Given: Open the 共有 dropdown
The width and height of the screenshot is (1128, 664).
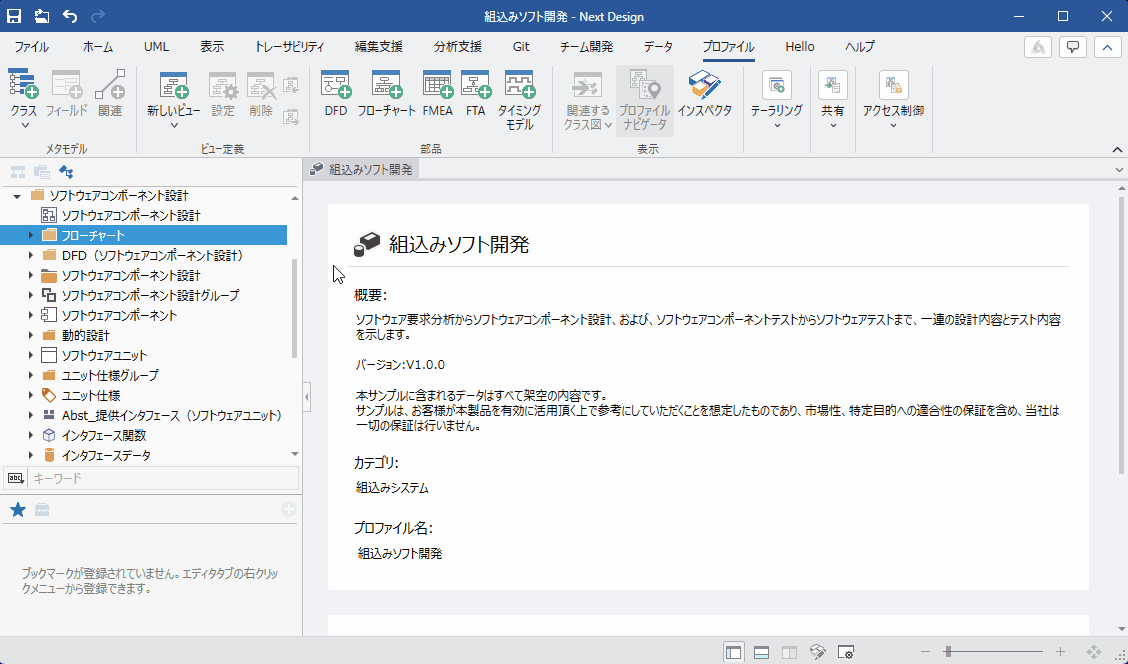Looking at the screenshot, I should [x=832, y=100].
